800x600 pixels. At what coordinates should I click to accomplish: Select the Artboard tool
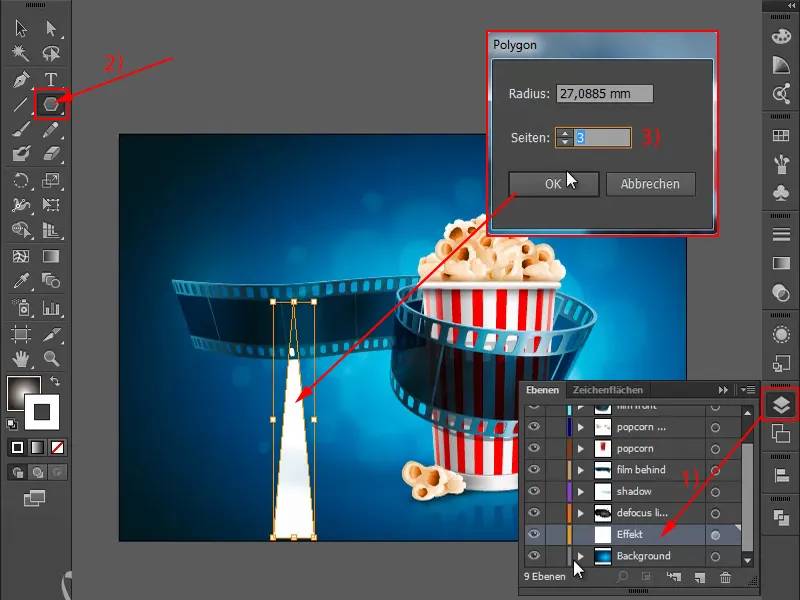click(x=21, y=334)
